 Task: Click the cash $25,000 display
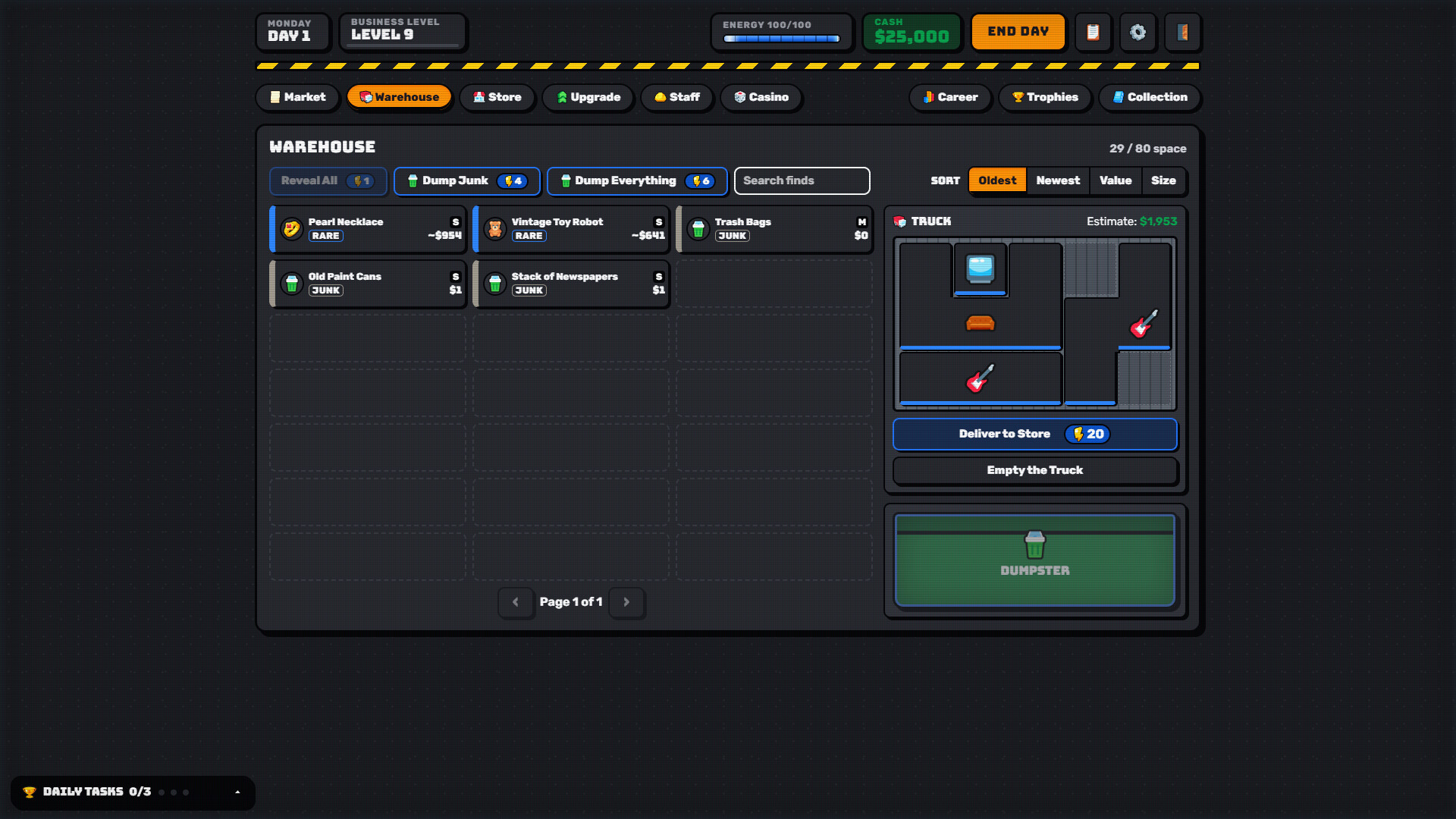point(912,32)
